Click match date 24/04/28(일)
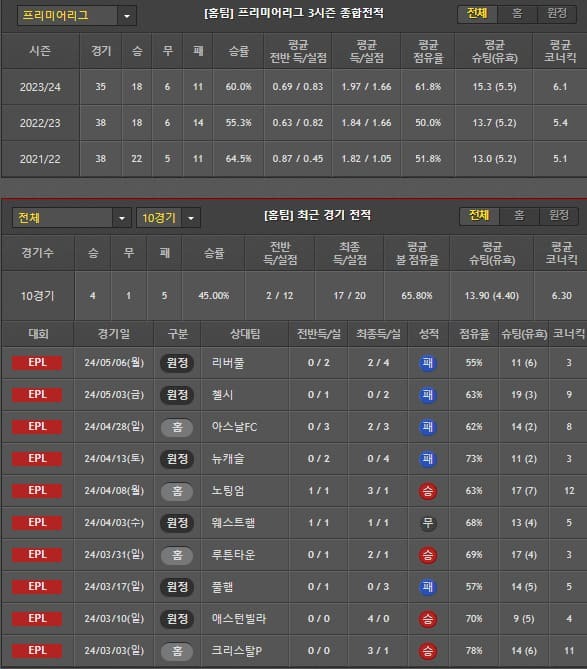Image resolution: width=587 pixels, height=669 pixels. click(x=114, y=427)
